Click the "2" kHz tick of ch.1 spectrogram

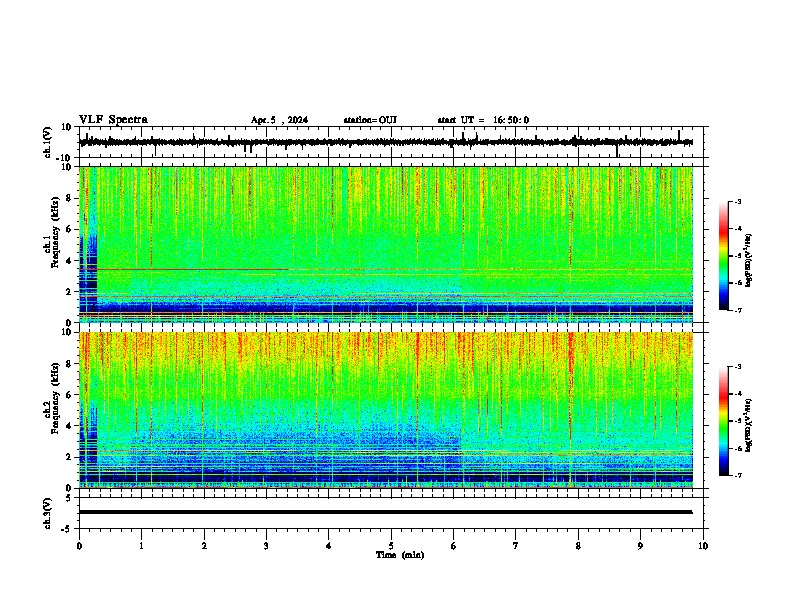pyautogui.click(x=69, y=292)
